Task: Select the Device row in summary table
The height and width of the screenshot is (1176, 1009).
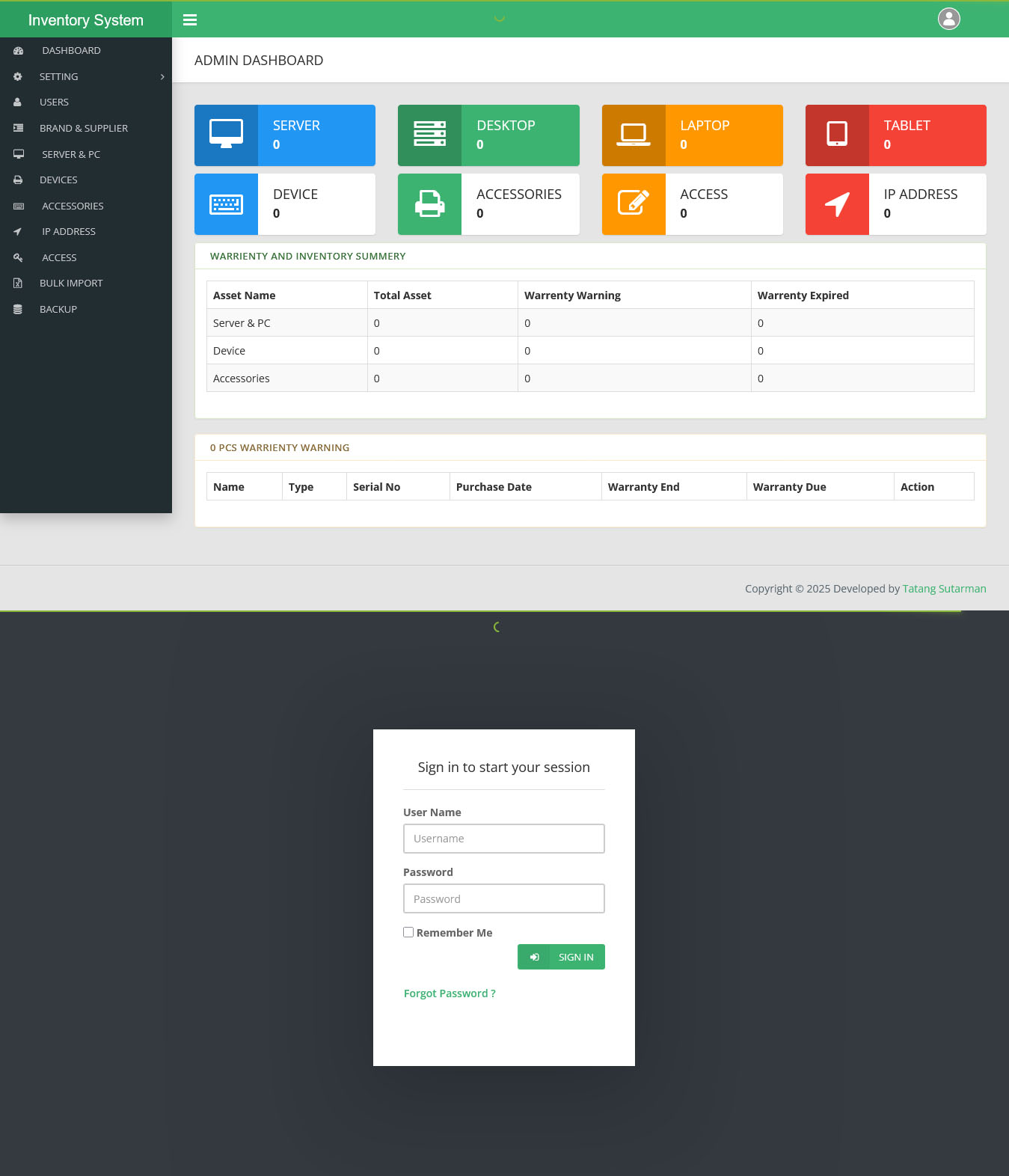Action: coord(590,351)
